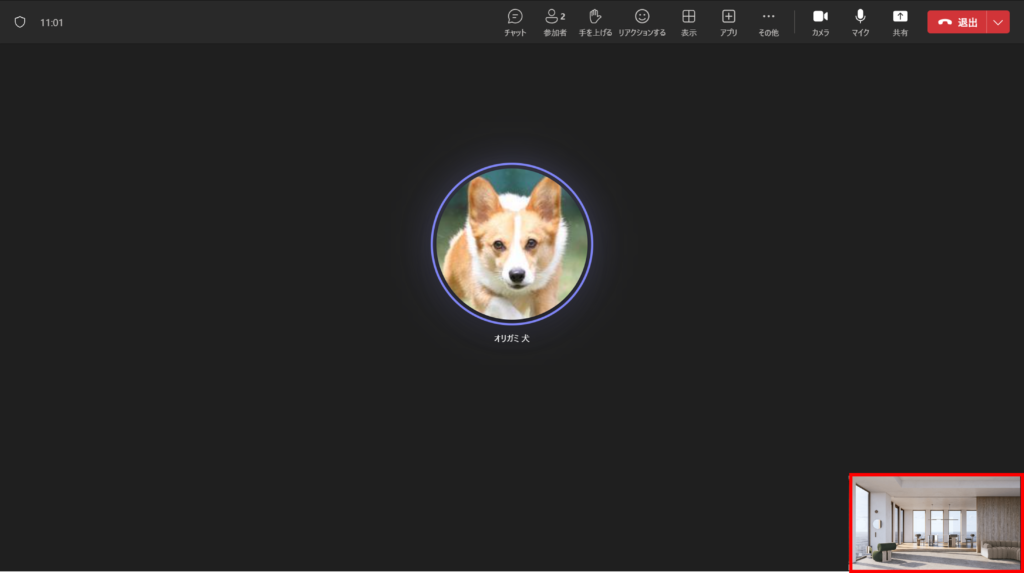
Task: Raise your hand with 手を上げる
Action: tap(595, 21)
